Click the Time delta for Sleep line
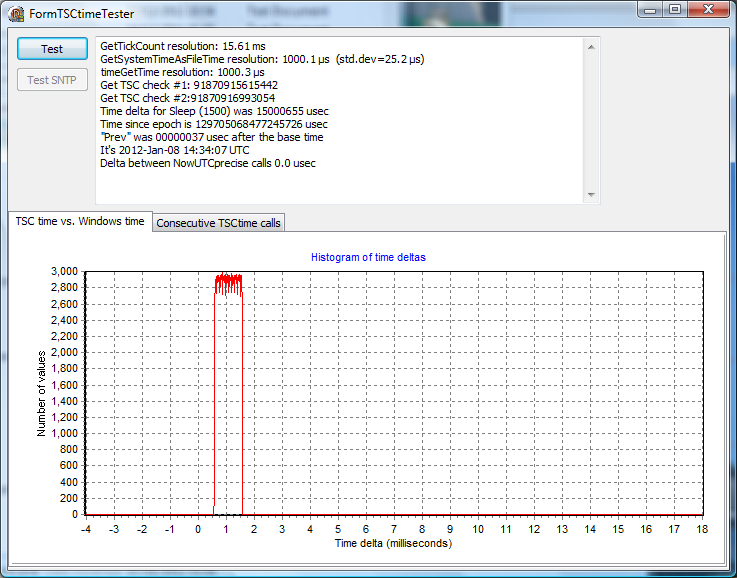 [214, 111]
